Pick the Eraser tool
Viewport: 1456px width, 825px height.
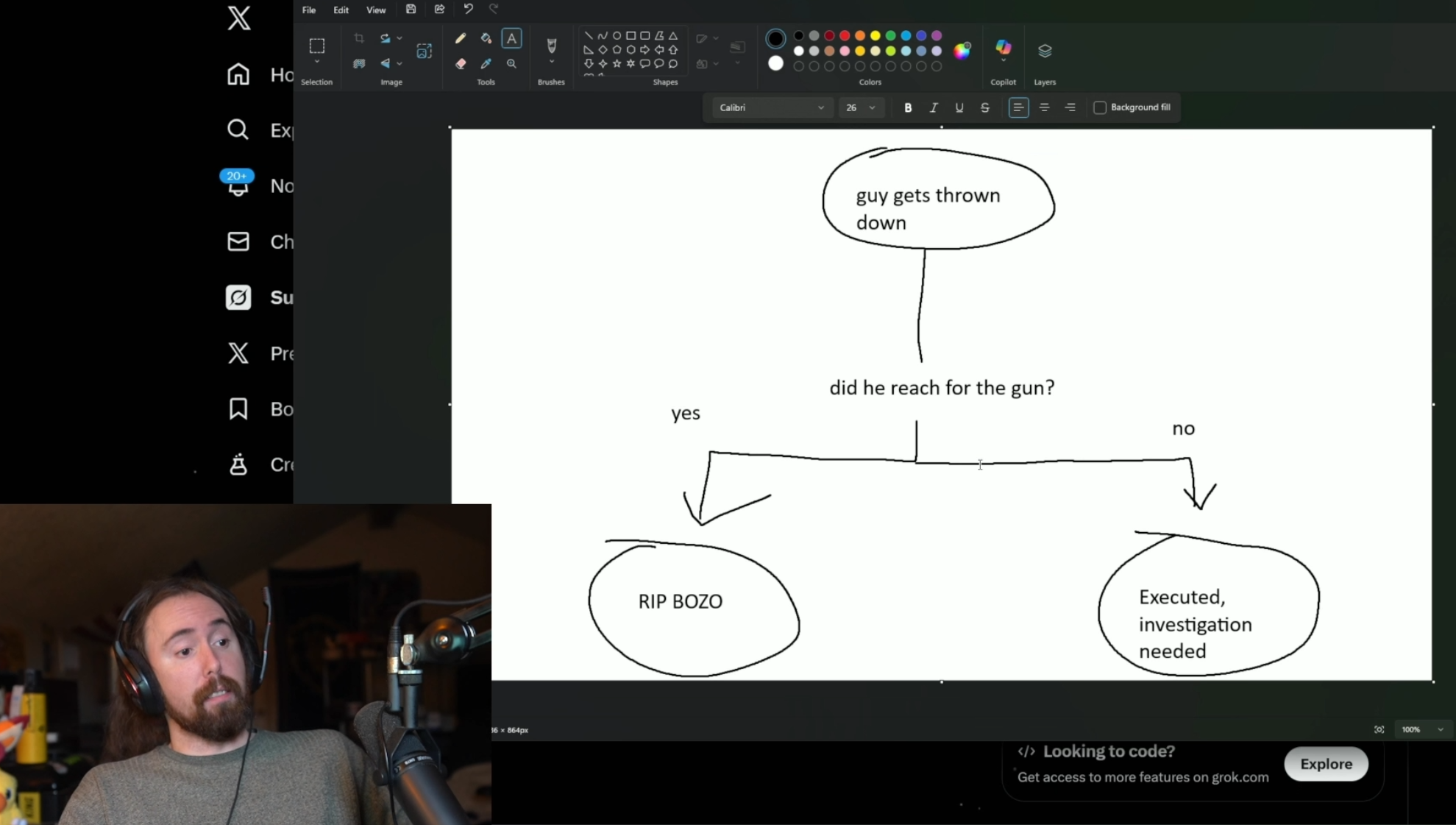click(461, 64)
